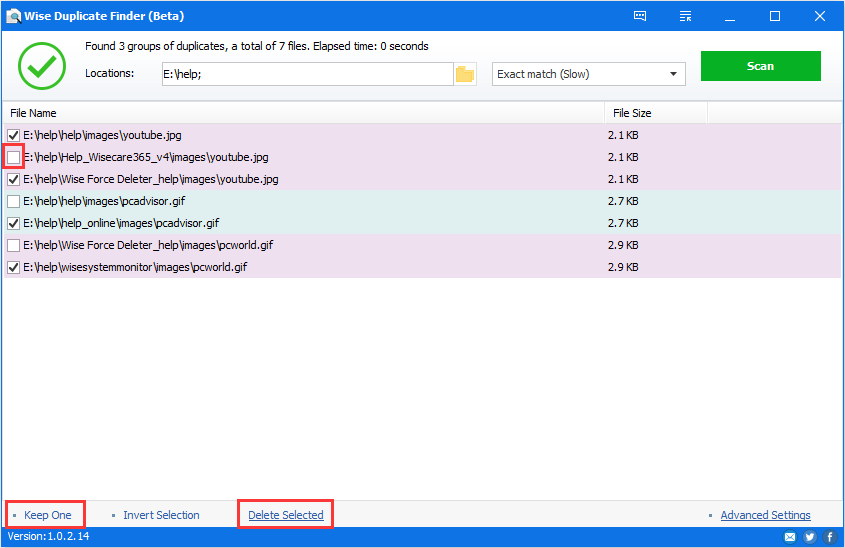Click the browse folder icon beside Locations
This screenshot has width=845, height=548.
pos(465,74)
